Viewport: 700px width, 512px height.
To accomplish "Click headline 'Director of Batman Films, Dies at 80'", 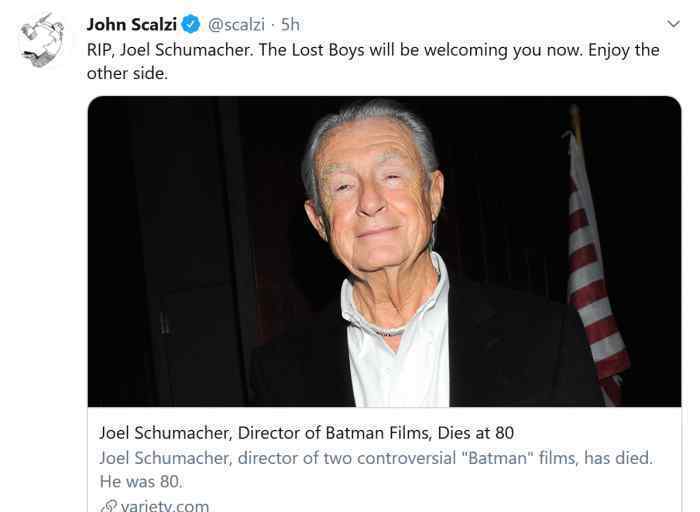I will [375, 433].
